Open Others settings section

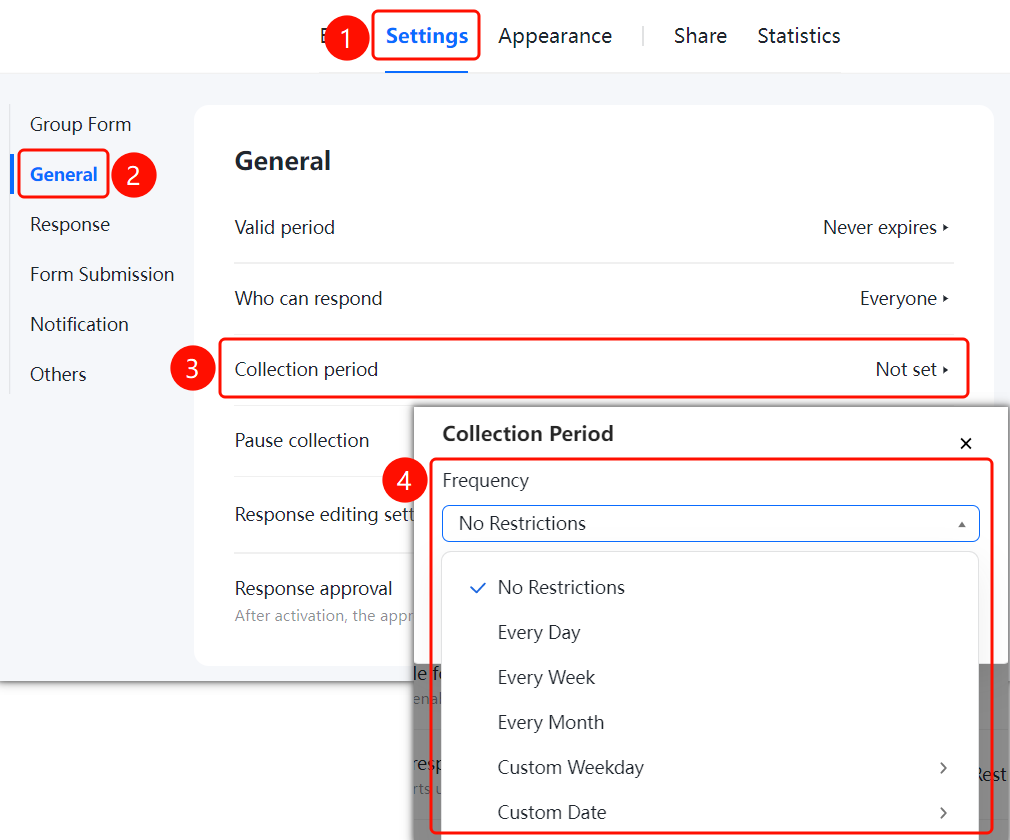coord(58,374)
